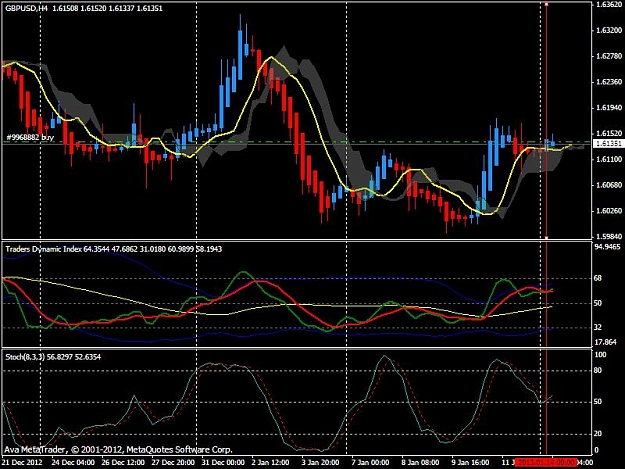Click the 1.63200 price axis value
This screenshot has width=625, height=469.
608,30
